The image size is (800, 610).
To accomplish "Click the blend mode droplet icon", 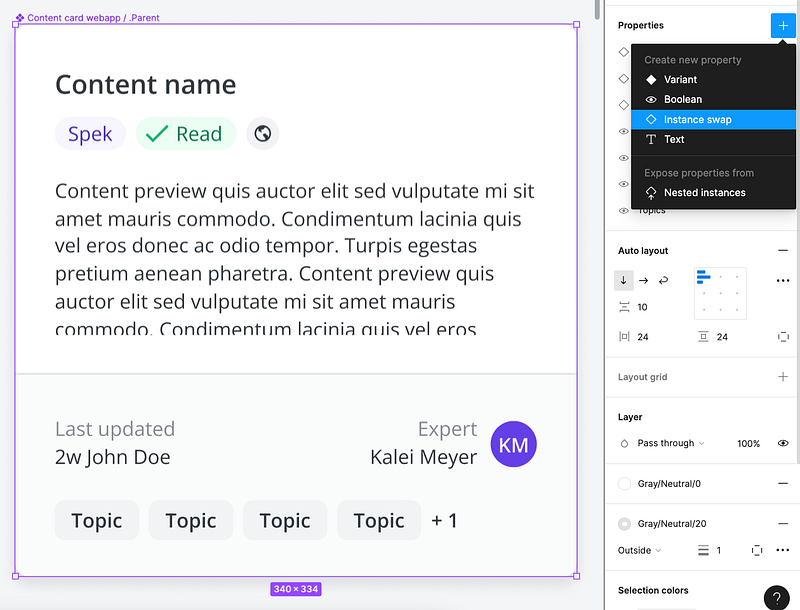I will (x=624, y=443).
